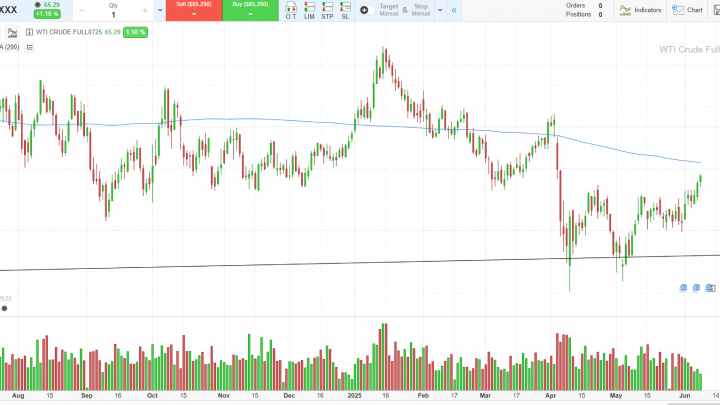Image resolution: width=720 pixels, height=405 pixels.
Task: Click the Sell ($65,290) button
Action: [x=193, y=10]
